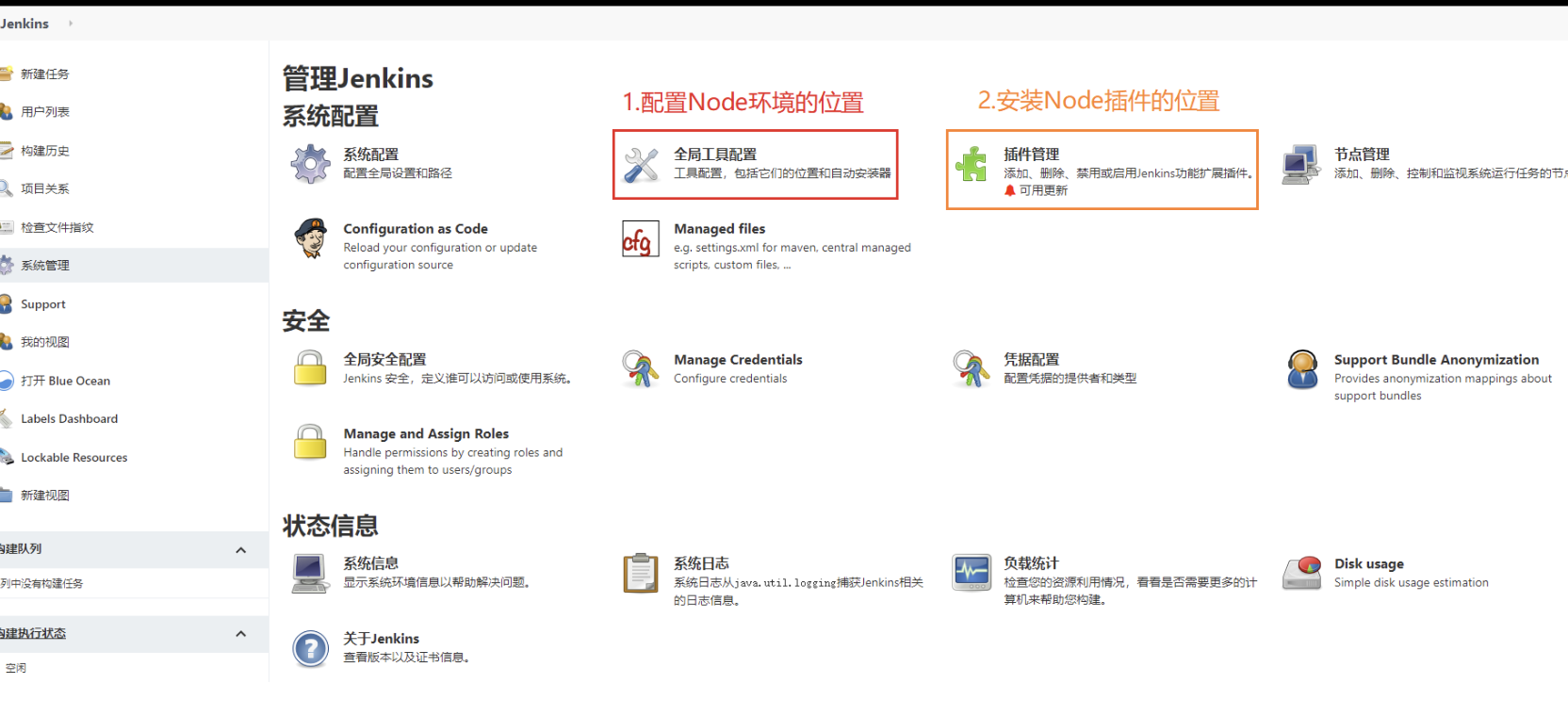Open Configuration as Code link

pos(416,229)
